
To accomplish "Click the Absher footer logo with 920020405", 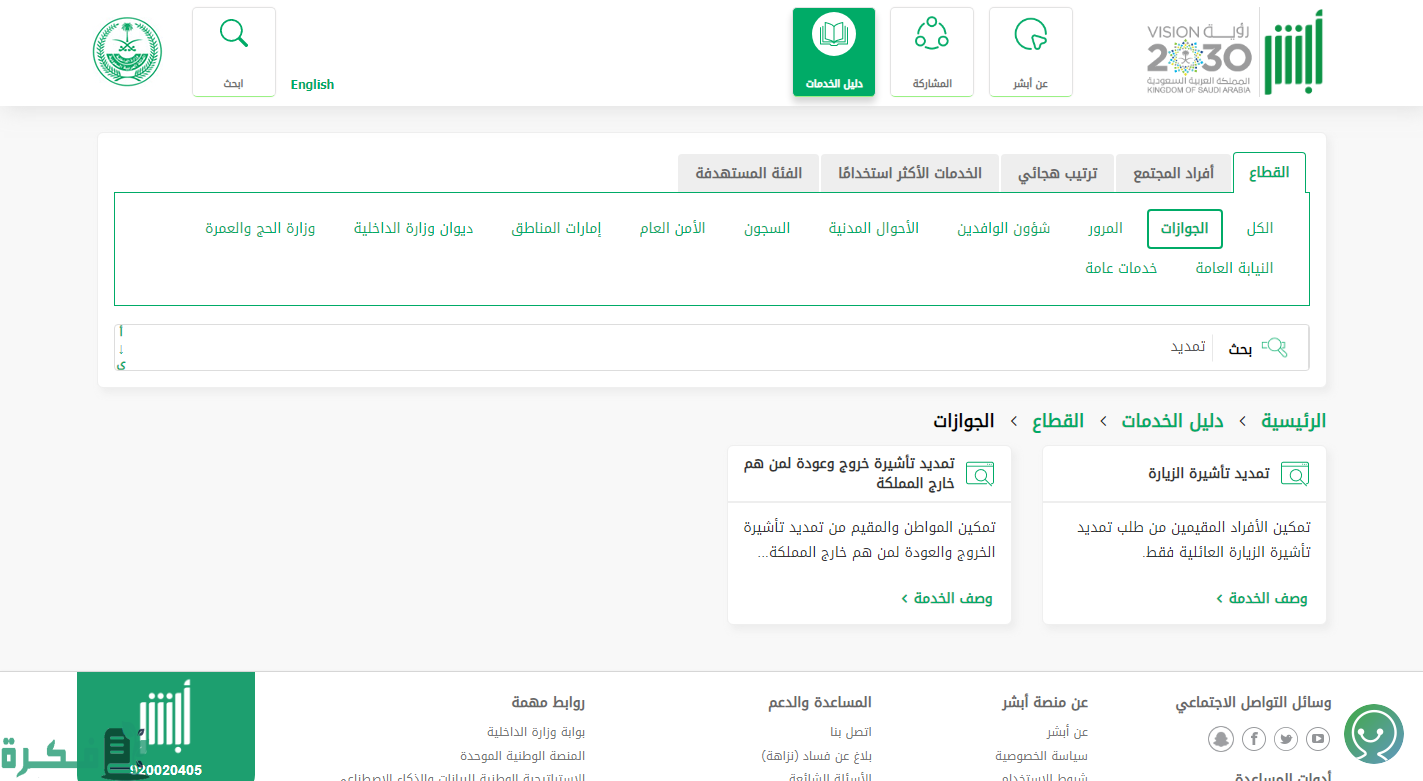I will 166,727.
